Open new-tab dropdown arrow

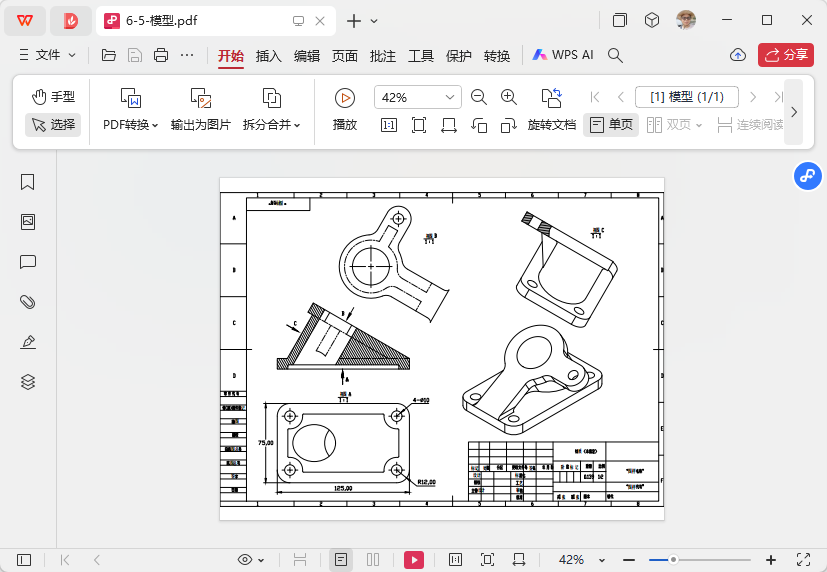(374, 21)
